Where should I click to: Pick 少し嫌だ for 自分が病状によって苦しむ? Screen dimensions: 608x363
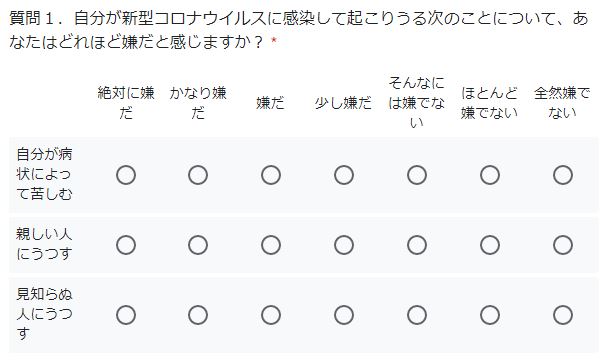point(344,175)
